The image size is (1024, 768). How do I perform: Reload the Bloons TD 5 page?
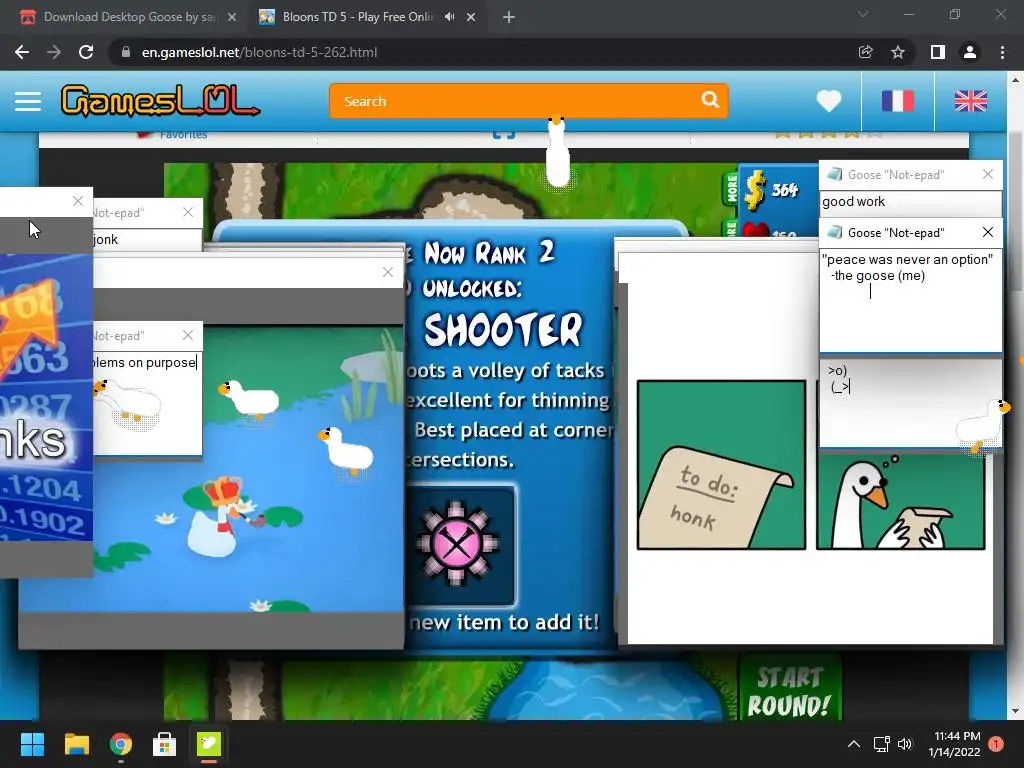[86, 52]
